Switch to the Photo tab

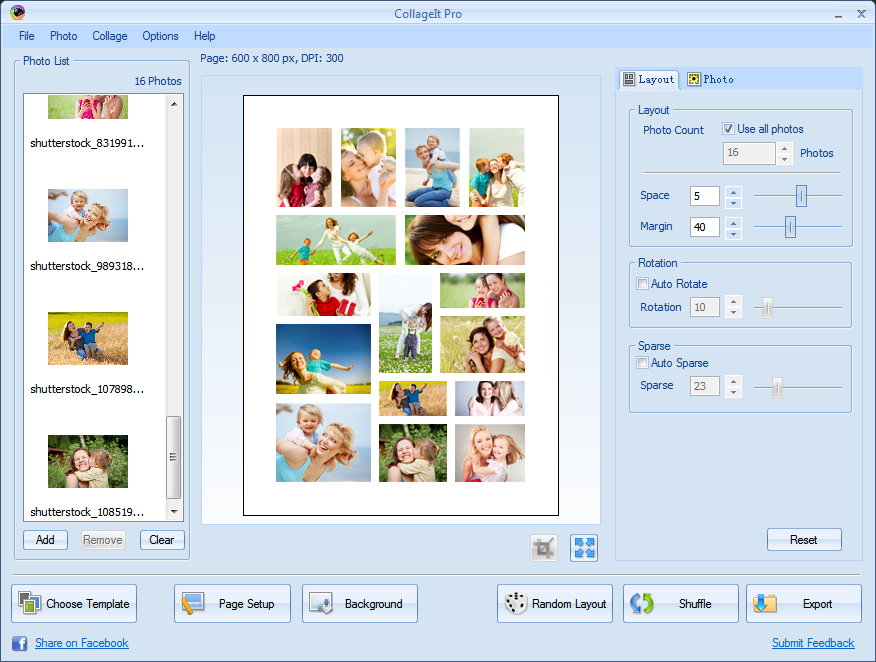[x=711, y=79]
